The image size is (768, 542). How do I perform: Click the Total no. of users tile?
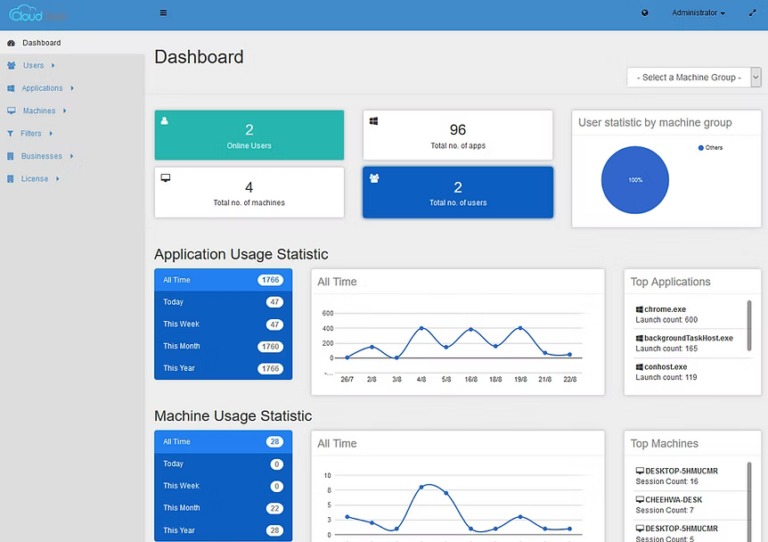(x=457, y=192)
